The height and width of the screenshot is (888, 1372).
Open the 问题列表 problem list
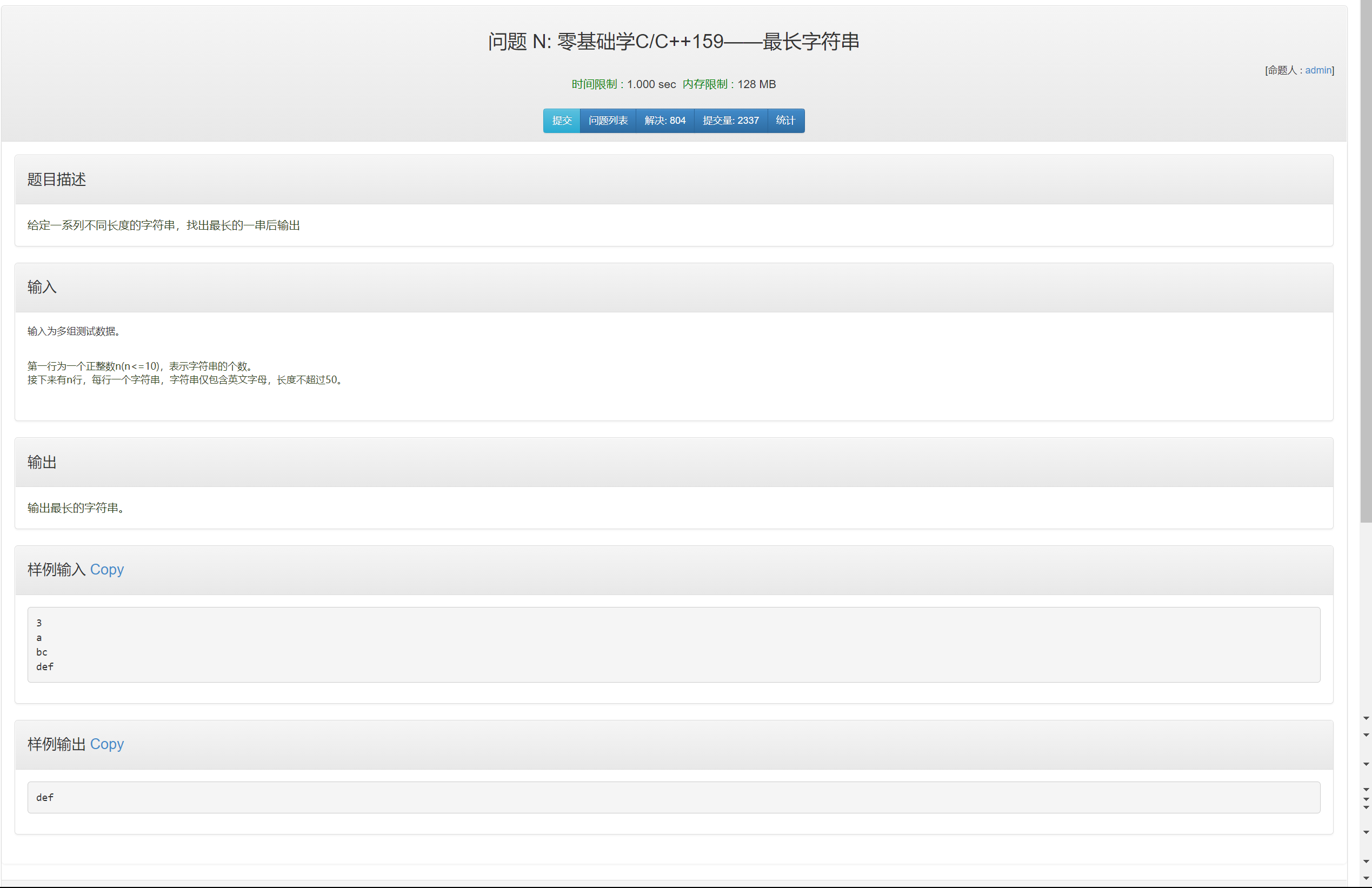point(608,121)
